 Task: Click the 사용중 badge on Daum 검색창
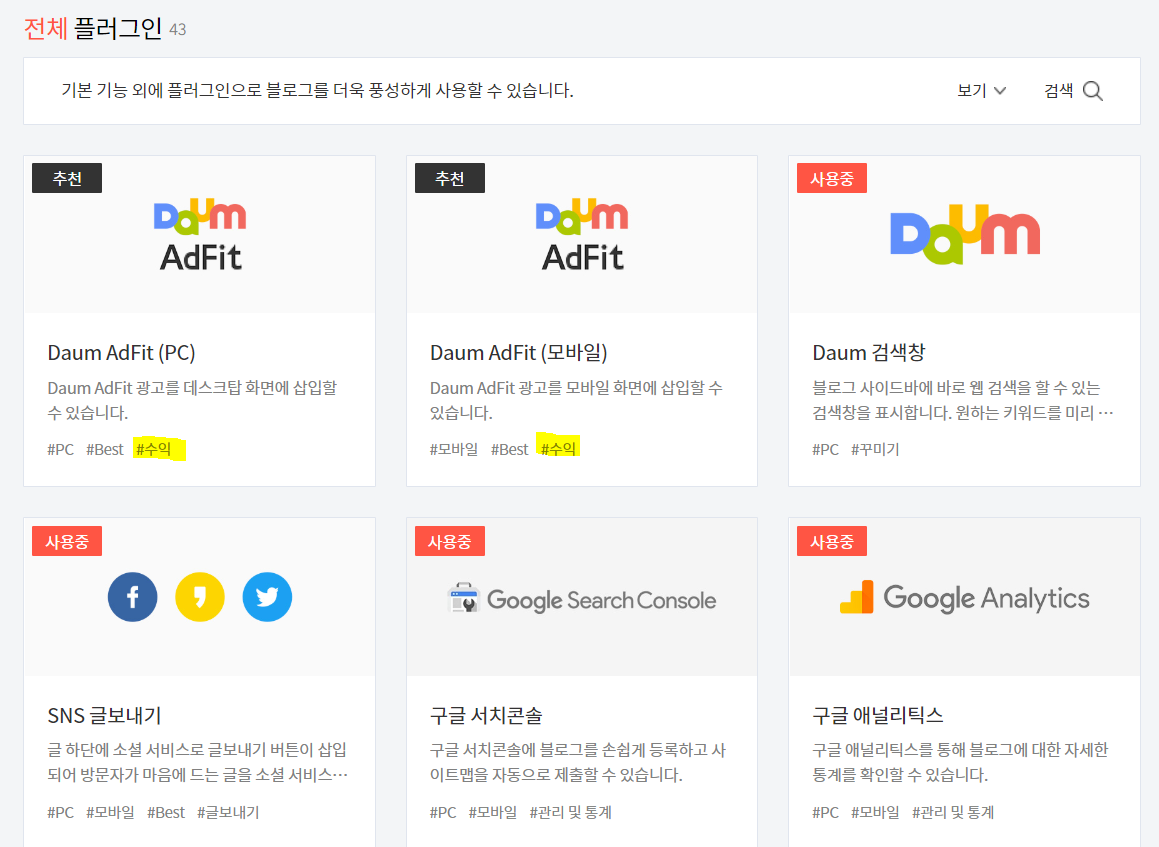[832, 178]
